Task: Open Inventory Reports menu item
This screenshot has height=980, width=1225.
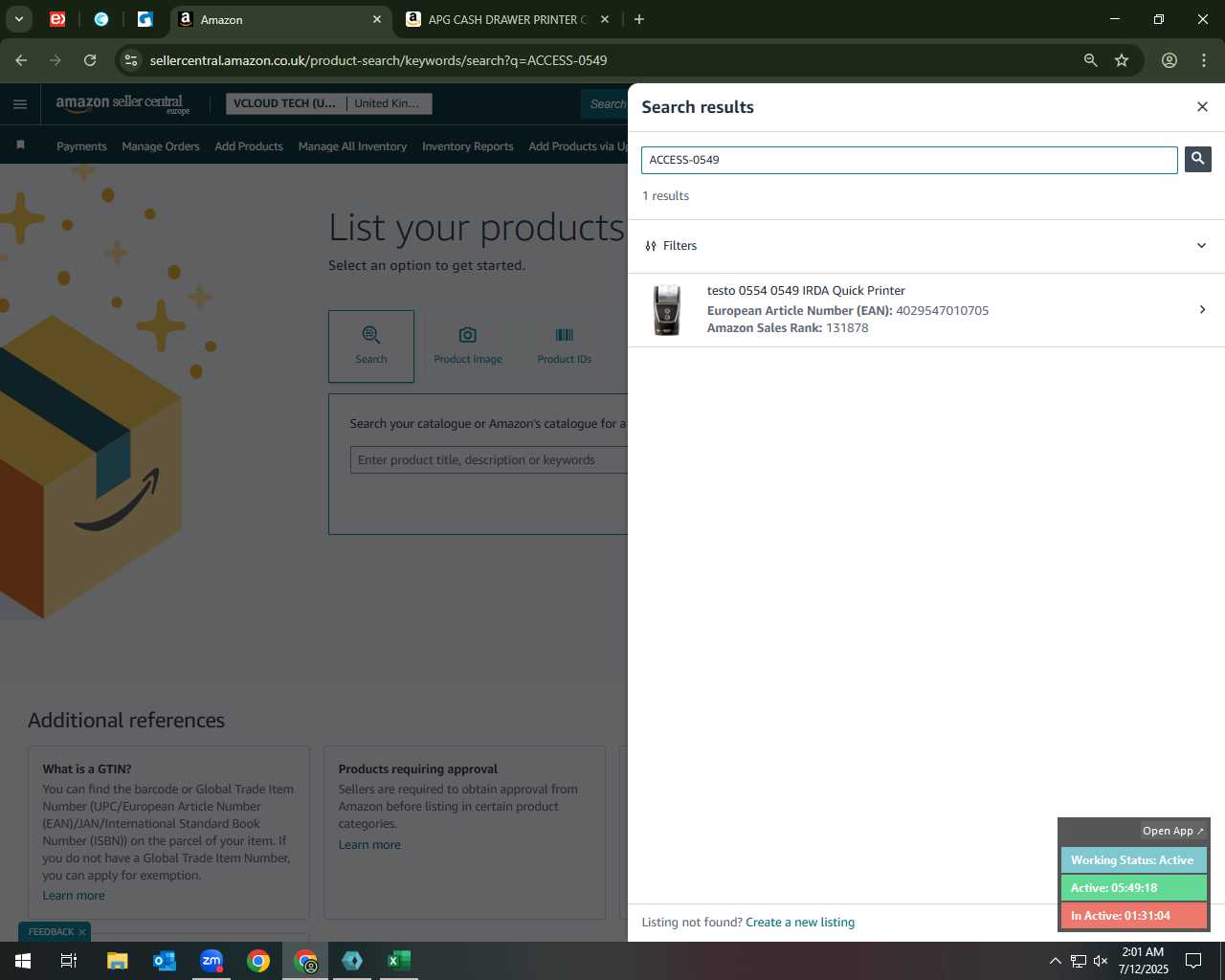Action: coord(468,146)
